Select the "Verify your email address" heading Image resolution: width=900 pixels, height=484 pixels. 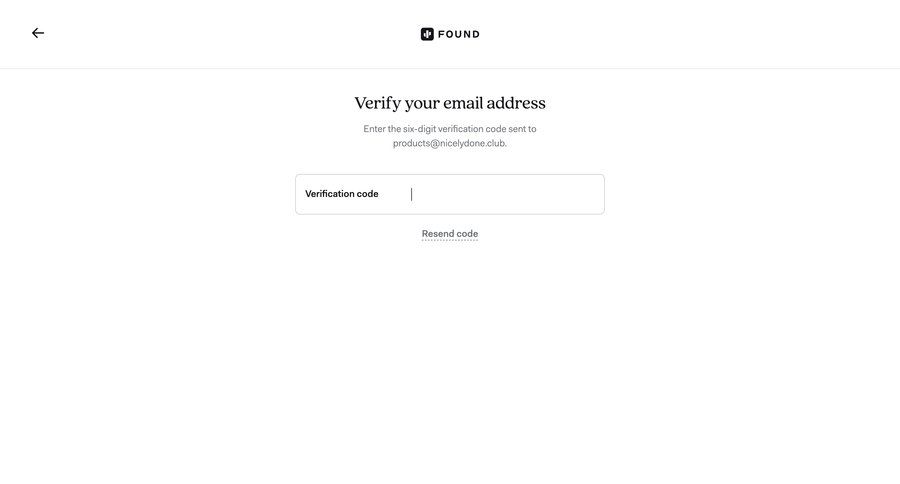coord(449,103)
